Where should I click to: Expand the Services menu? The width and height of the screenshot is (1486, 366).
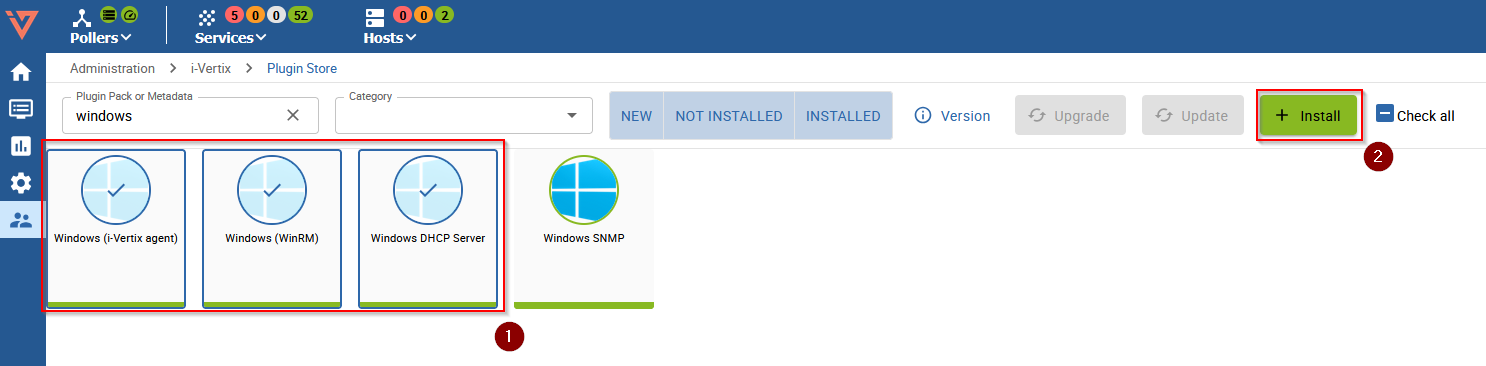tap(231, 38)
